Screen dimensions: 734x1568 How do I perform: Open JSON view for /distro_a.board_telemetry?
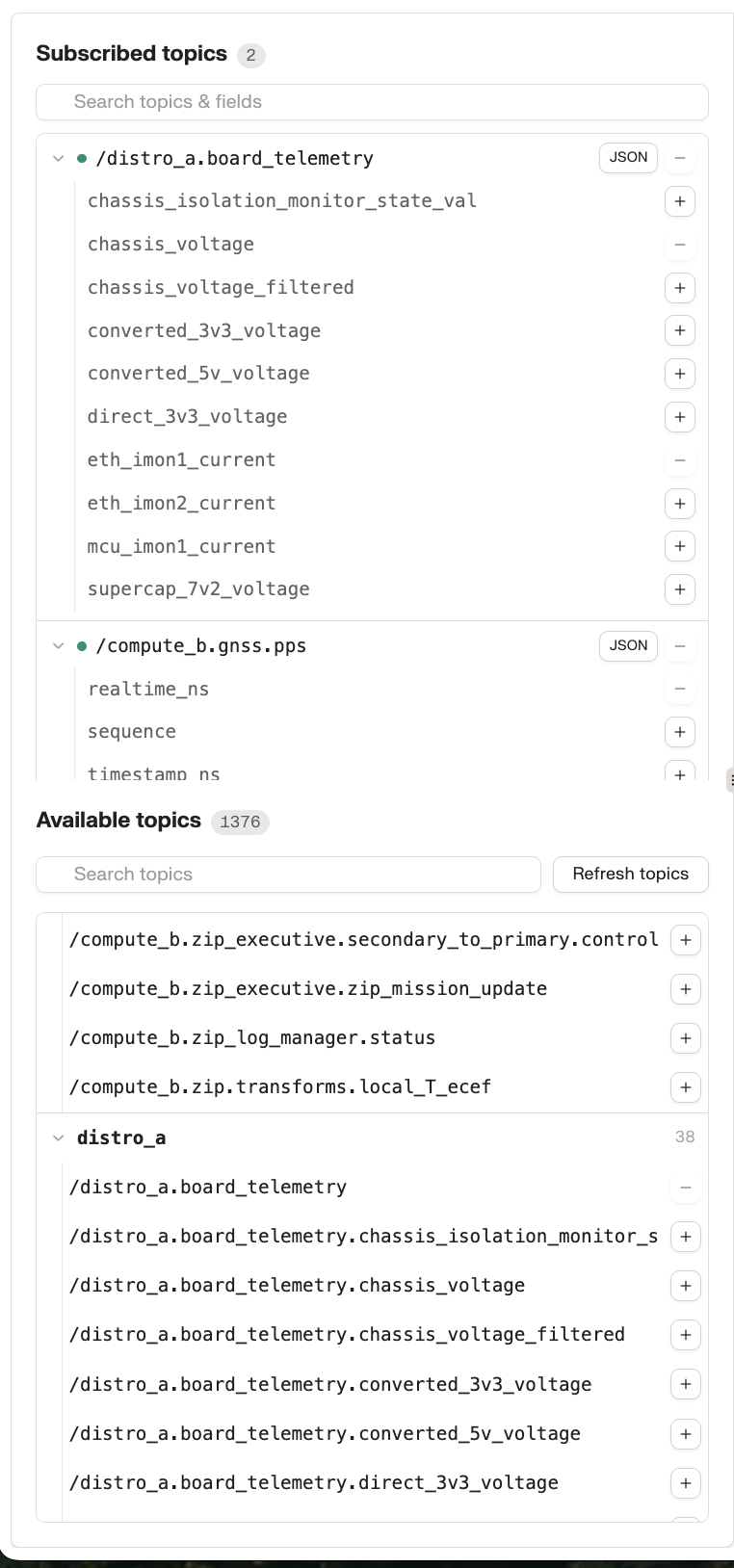tap(628, 157)
